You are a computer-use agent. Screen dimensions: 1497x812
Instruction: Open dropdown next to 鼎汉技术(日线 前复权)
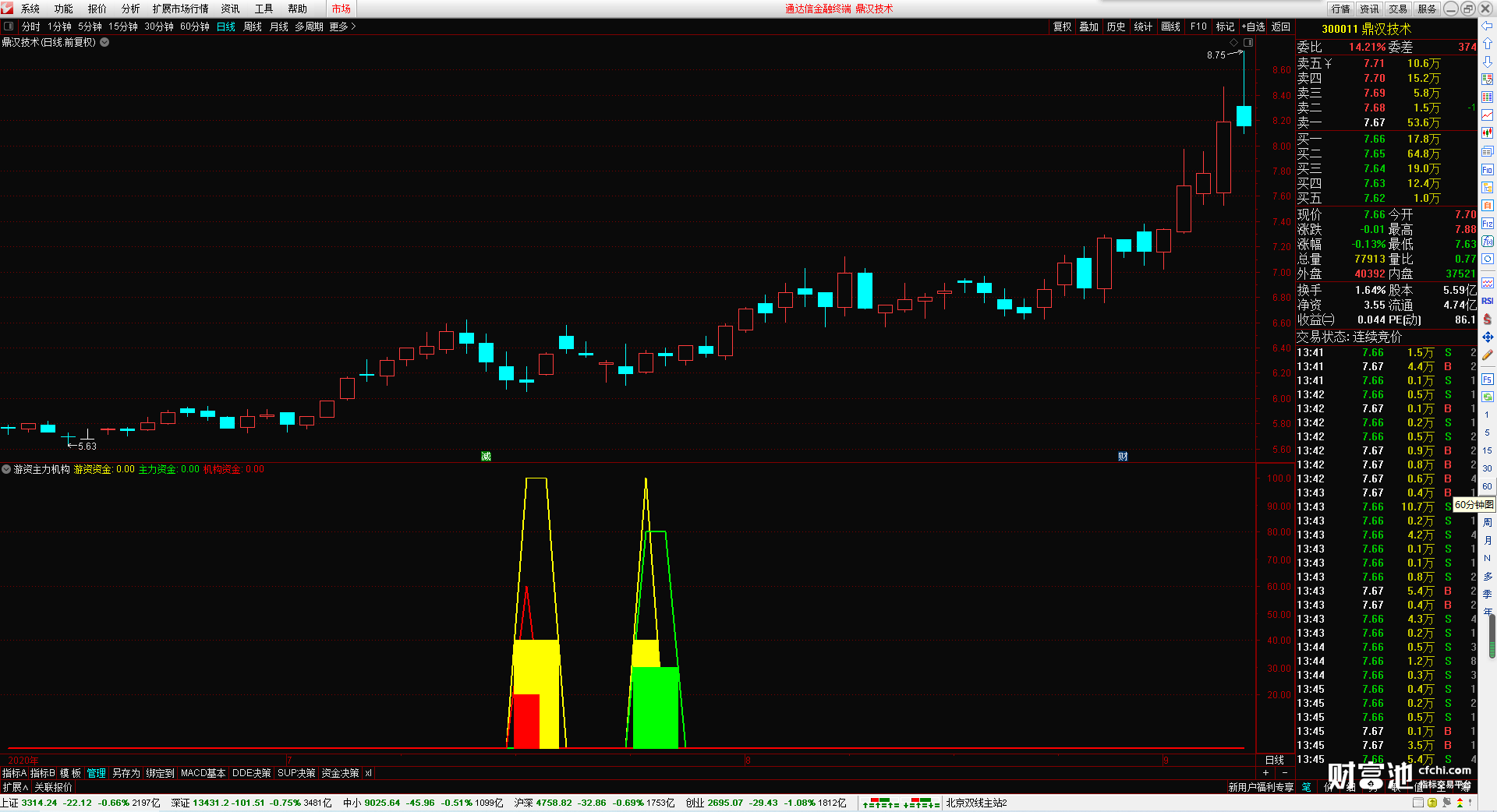click(x=104, y=42)
